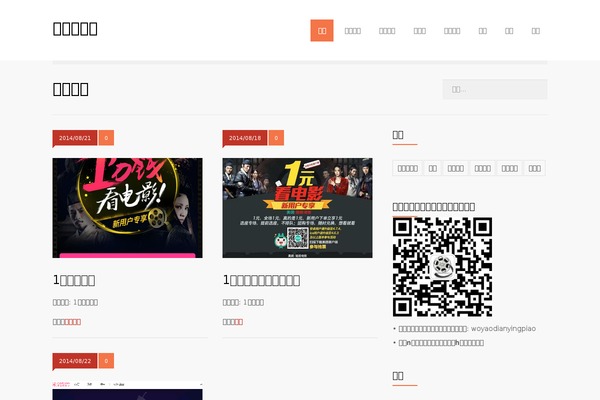Image resolution: width=600 pixels, height=400 pixels.
Task: Open the only three-character item in the top navigation
Action: 419,31
